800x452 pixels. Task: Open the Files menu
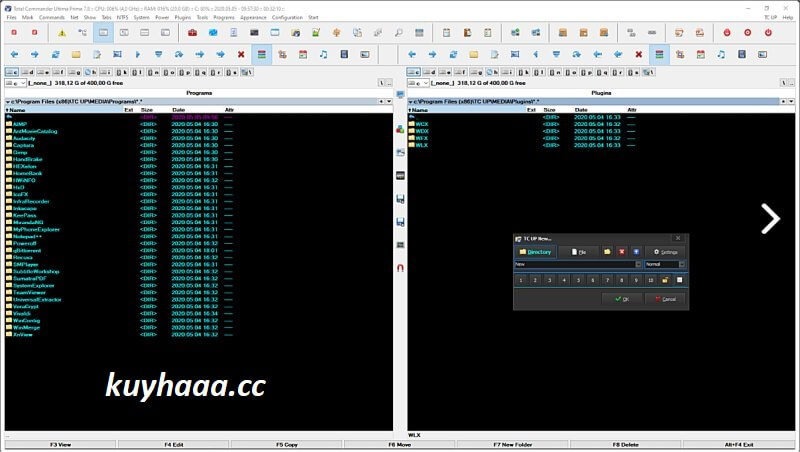(x=11, y=17)
